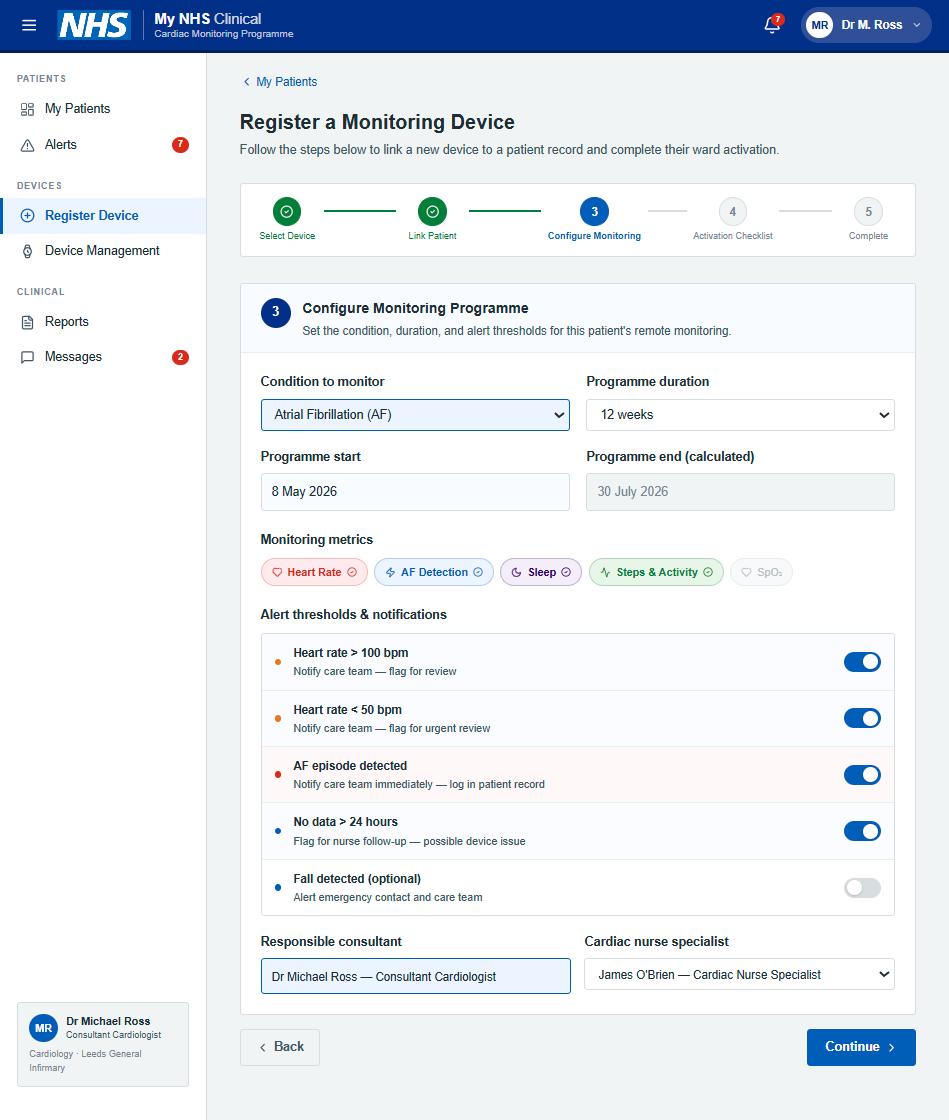Click pulse icon in Steps & Activity chip
949x1120 pixels.
[606, 572]
